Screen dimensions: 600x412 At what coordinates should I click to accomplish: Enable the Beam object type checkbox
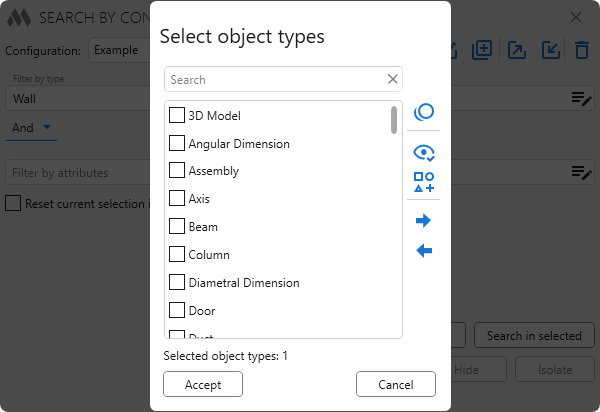(x=177, y=227)
